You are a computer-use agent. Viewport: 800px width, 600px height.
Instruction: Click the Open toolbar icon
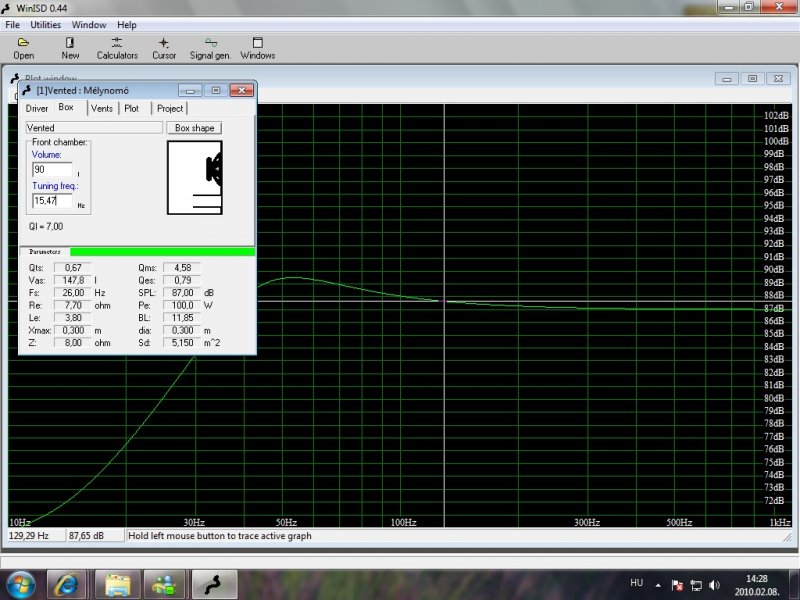(23, 48)
